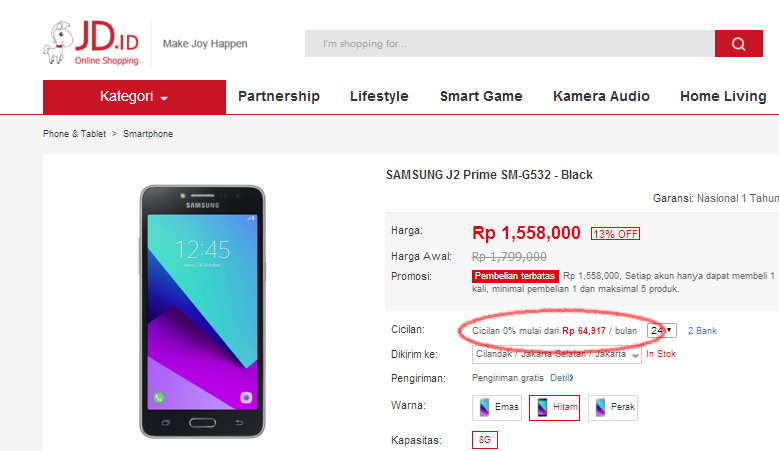Open the Cilandak delivery location dropdown
This screenshot has height=451, width=779.
556,354
